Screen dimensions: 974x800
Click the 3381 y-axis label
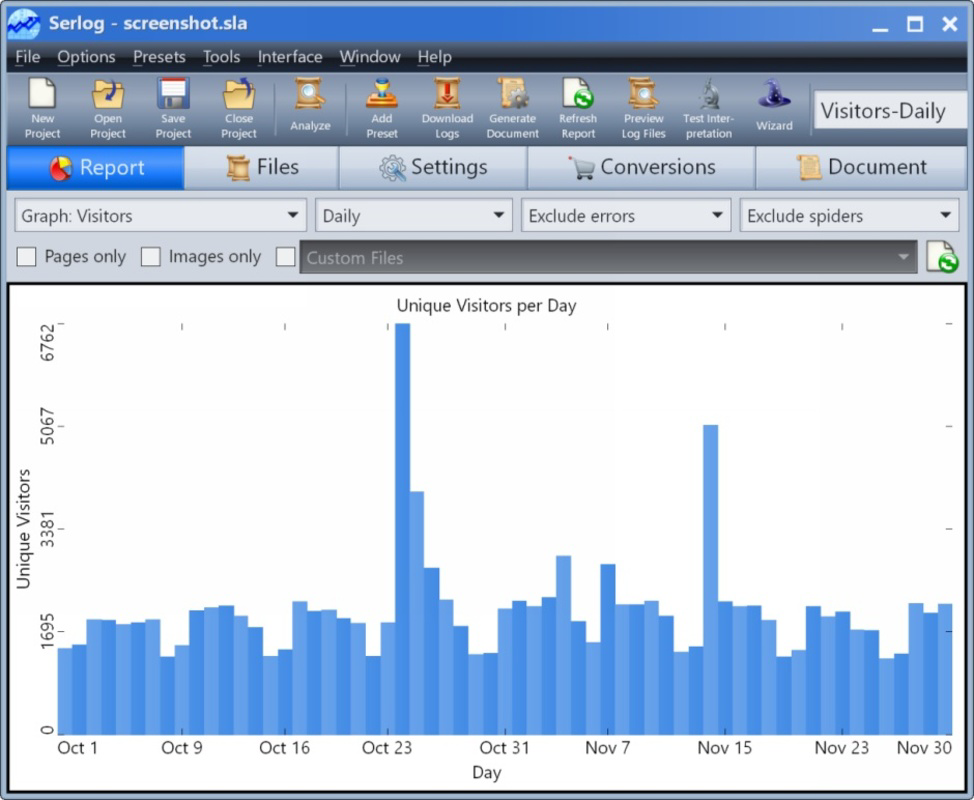click(x=47, y=529)
